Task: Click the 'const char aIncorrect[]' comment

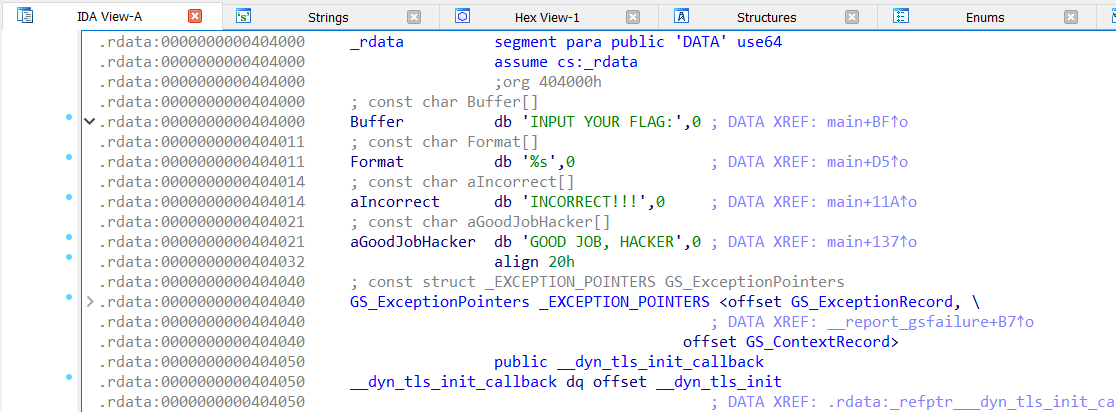Action: tap(462, 182)
